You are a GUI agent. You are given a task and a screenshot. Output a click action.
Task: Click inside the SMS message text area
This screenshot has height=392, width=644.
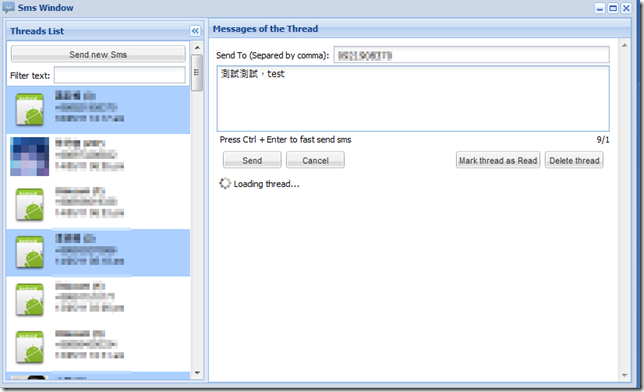(x=413, y=99)
